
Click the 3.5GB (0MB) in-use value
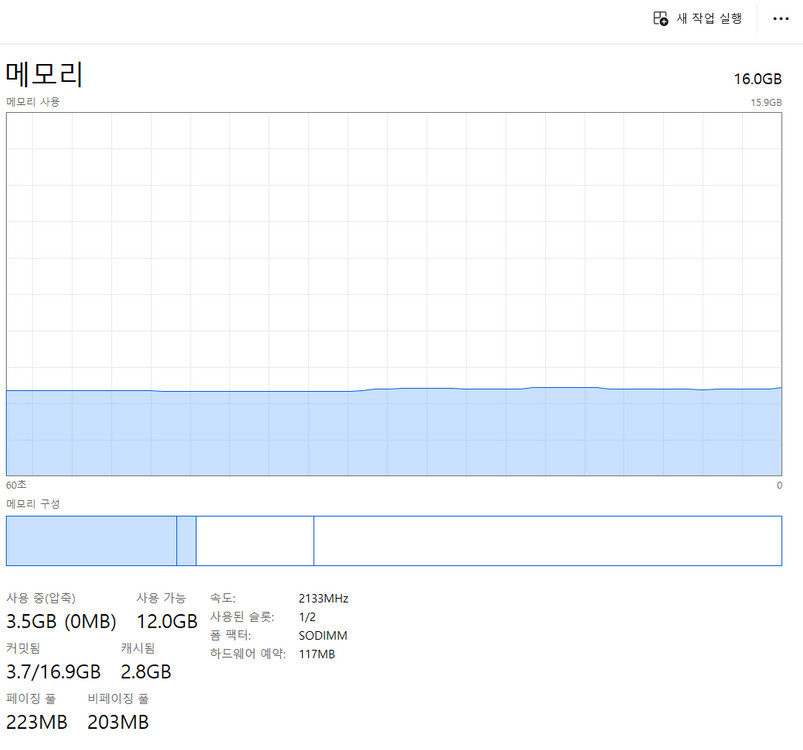coord(61,622)
